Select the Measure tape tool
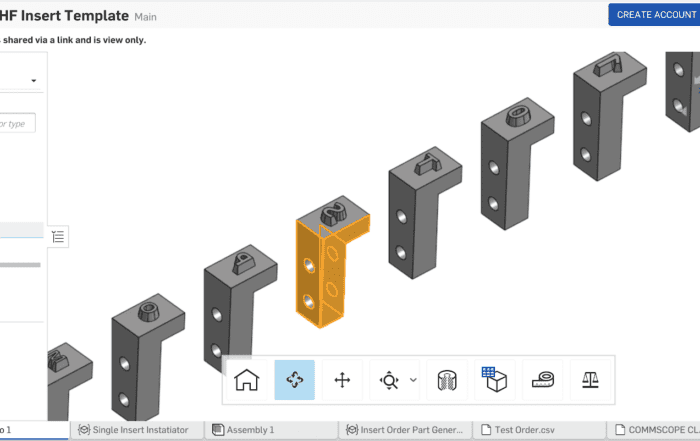Image resolution: width=700 pixels, height=441 pixels. [x=543, y=380]
